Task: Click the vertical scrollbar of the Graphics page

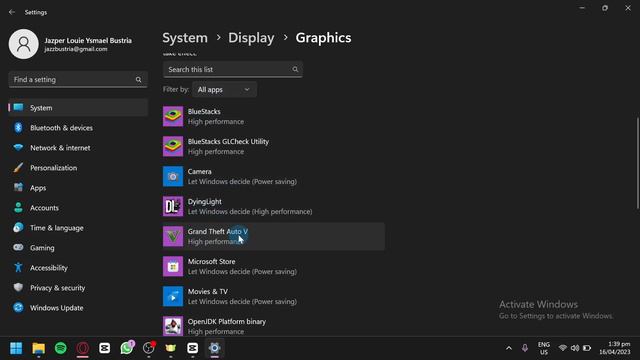Action: coord(638,163)
